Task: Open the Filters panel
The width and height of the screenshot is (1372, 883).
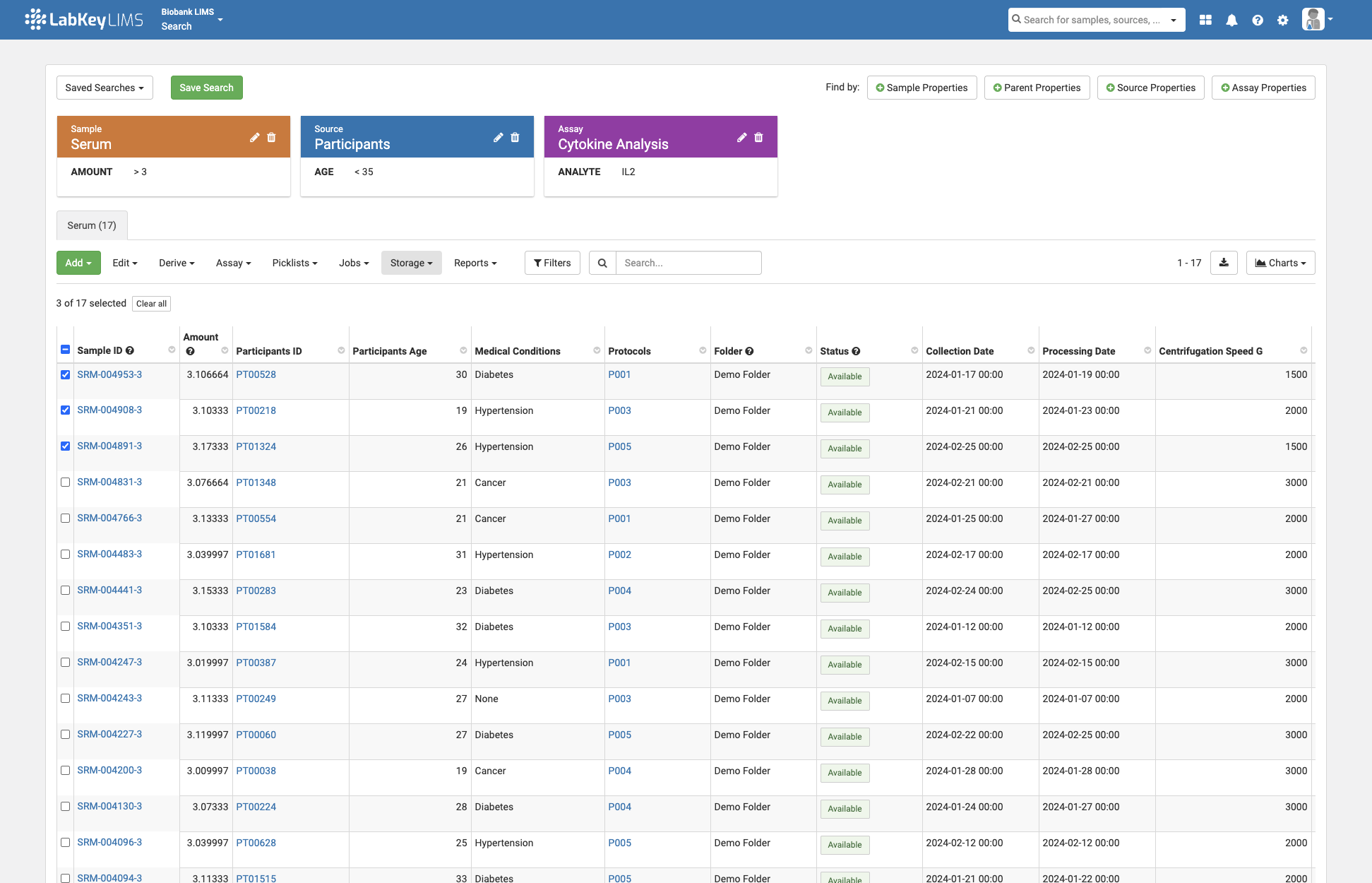Action: (x=552, y=263)
